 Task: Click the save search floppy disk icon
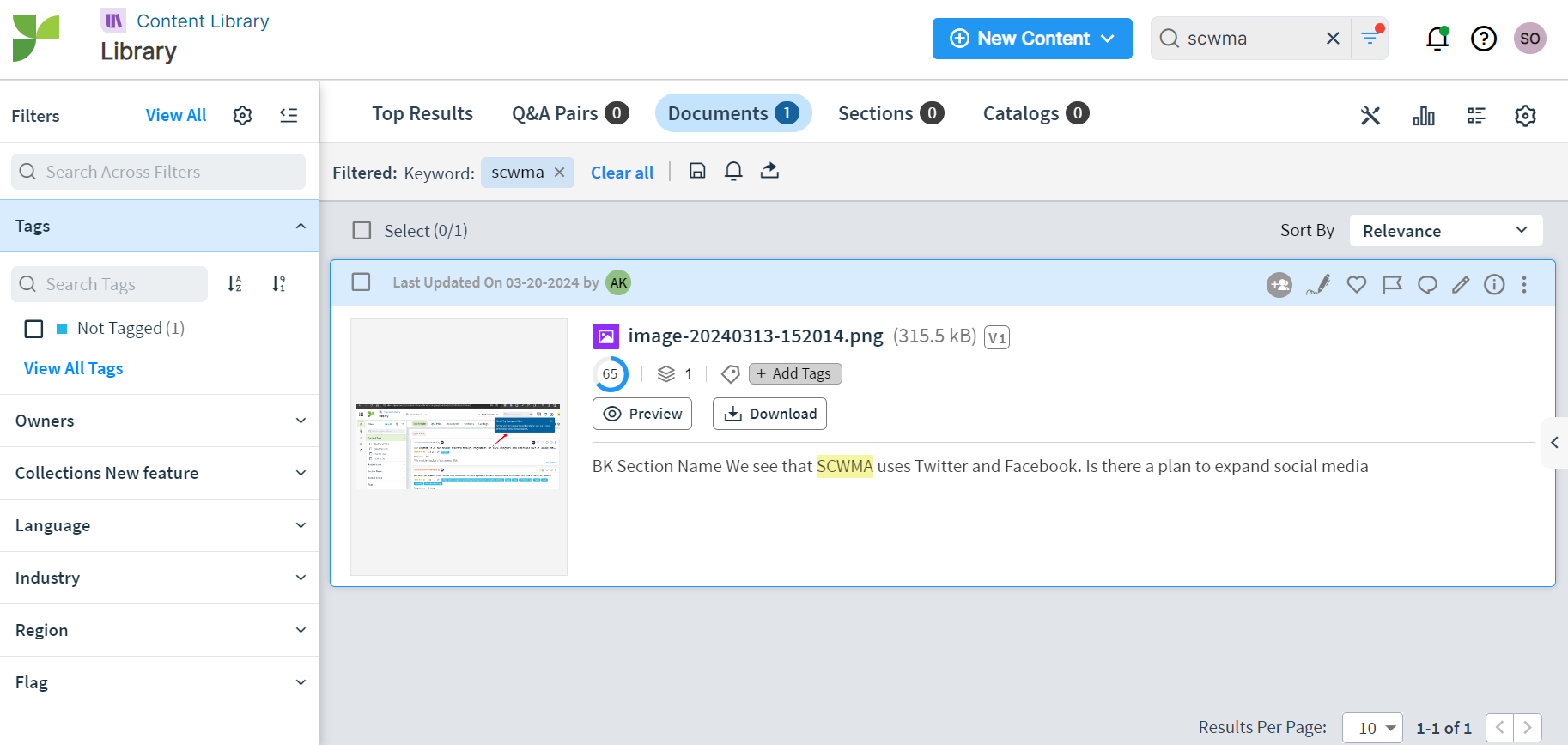click(x=697, y=171)
